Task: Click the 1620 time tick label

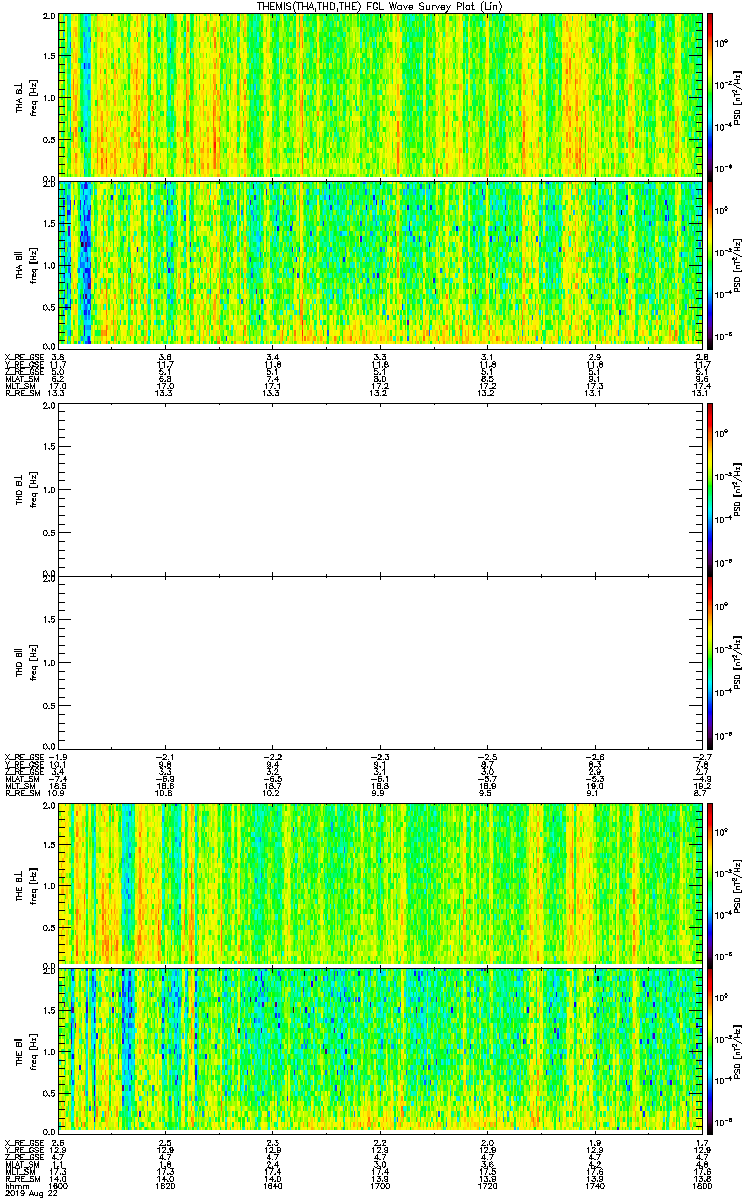Action: [165, 1185]
